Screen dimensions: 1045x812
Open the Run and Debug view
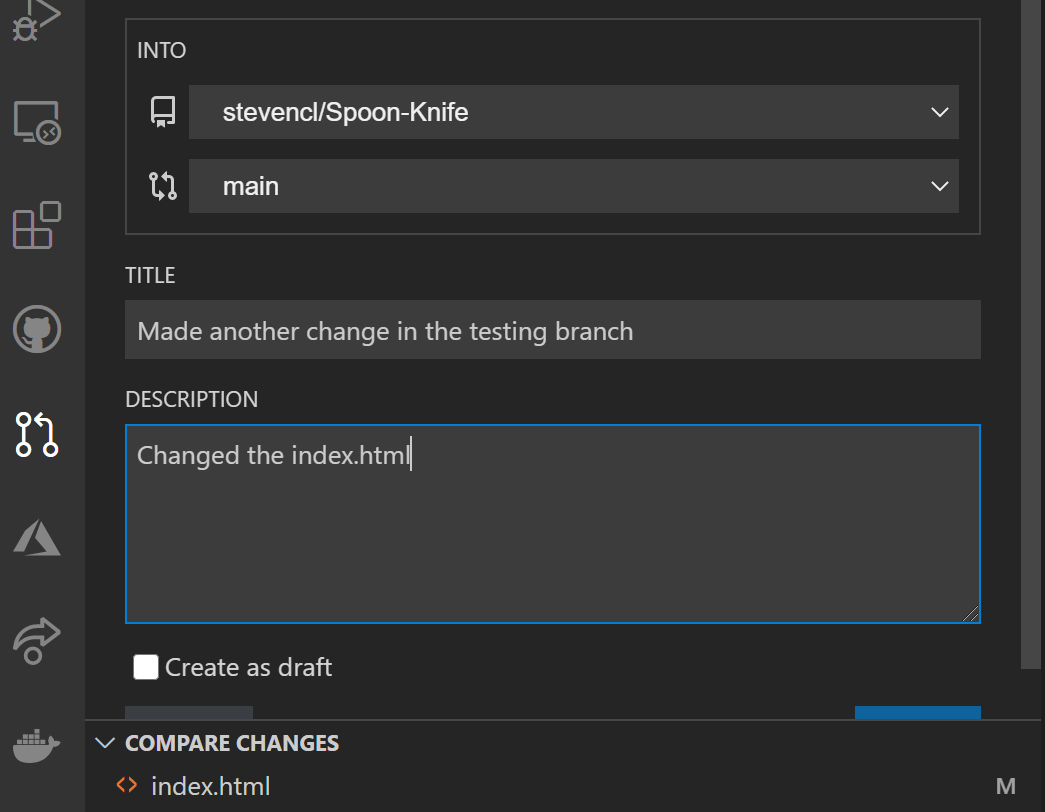[x=37, y=20]
